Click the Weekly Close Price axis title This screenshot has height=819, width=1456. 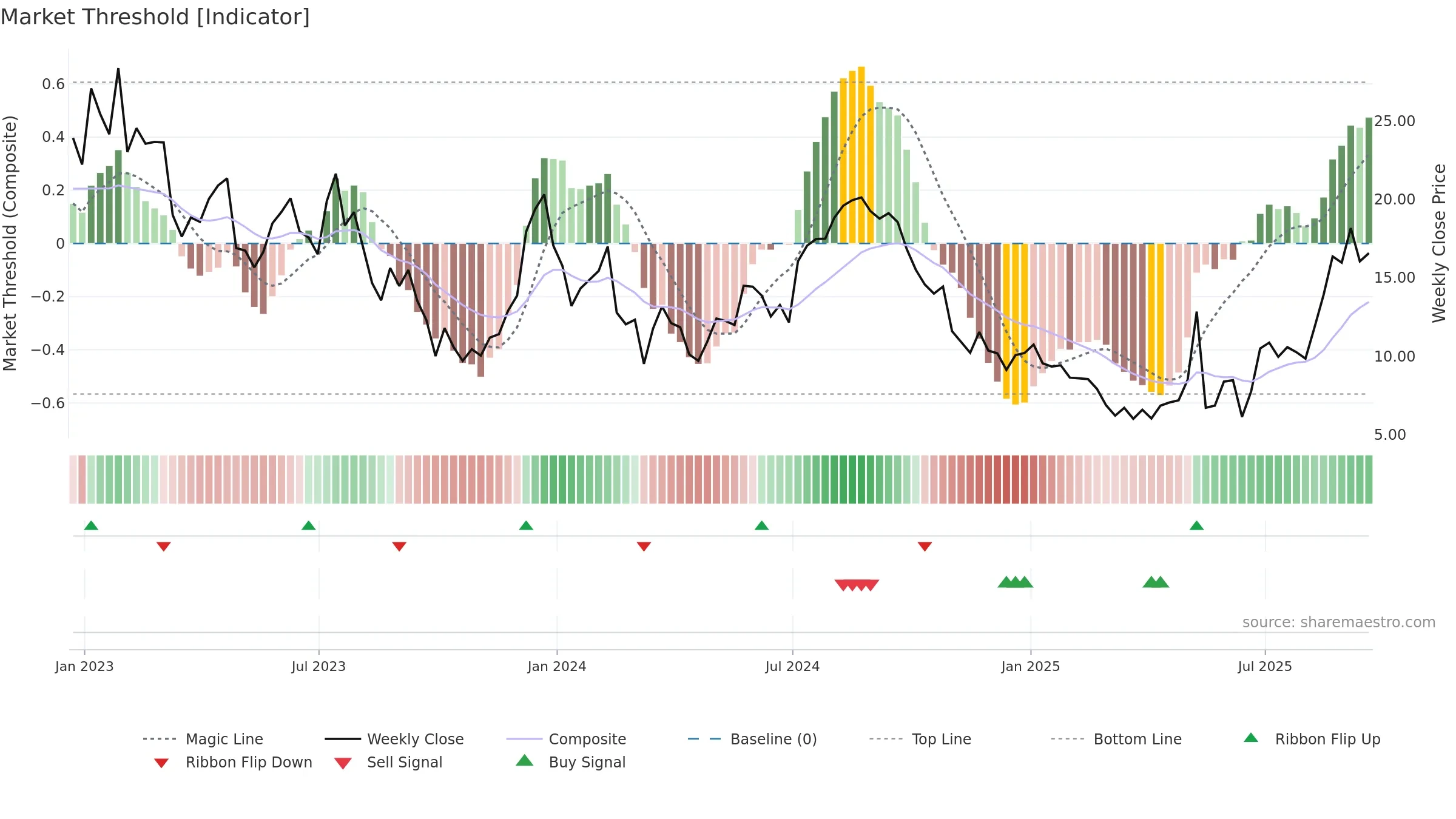point(1439,243)
